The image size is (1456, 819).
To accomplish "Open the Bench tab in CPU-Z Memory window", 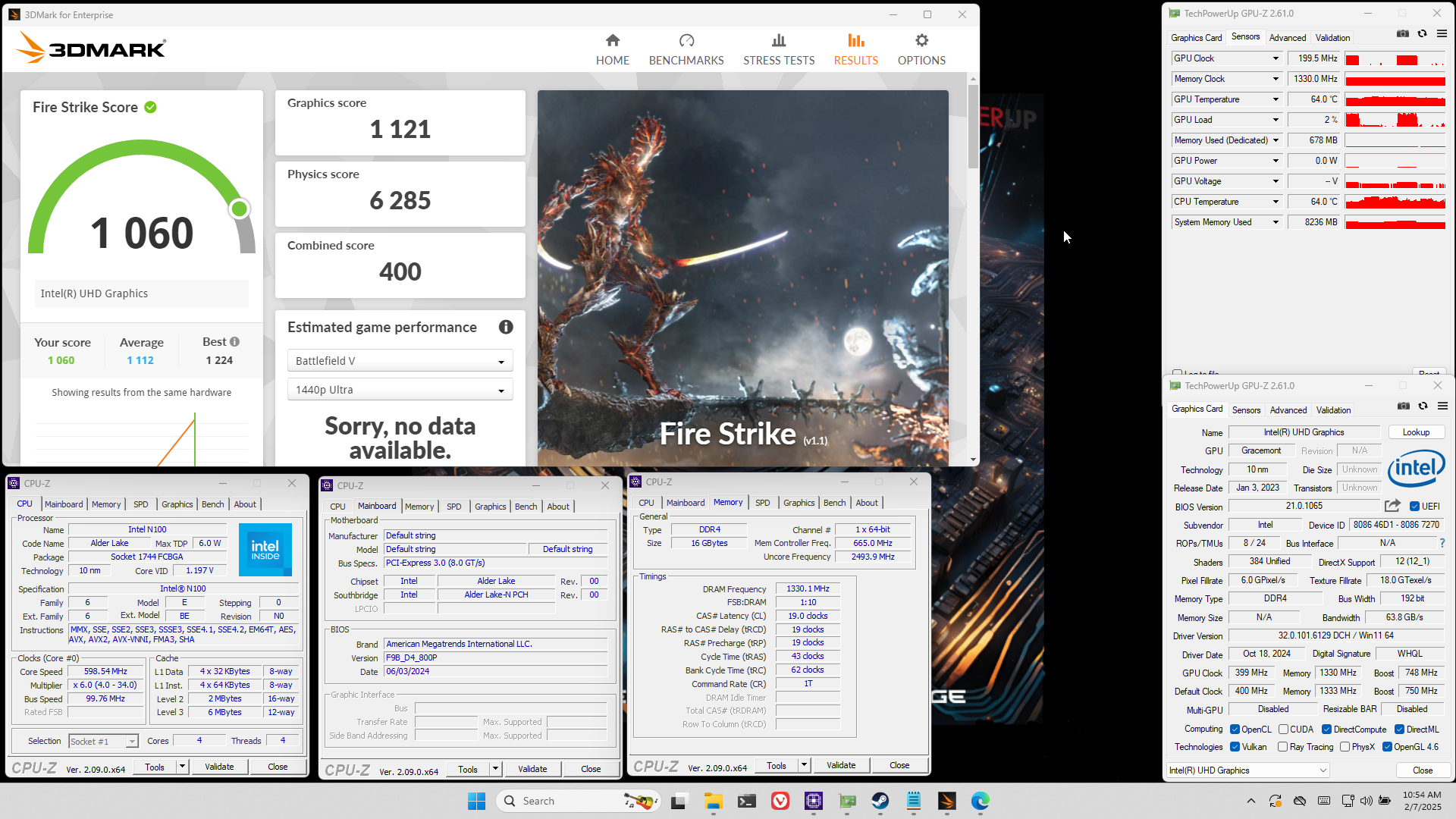I will pyautogui.click(x=834, y=503).
